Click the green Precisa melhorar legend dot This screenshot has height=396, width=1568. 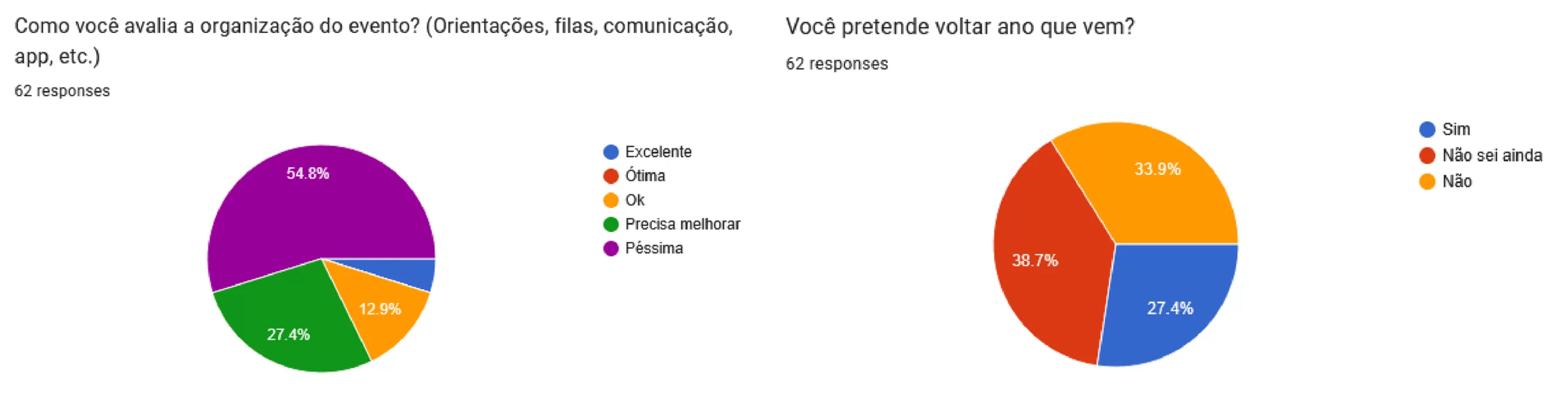610,224
